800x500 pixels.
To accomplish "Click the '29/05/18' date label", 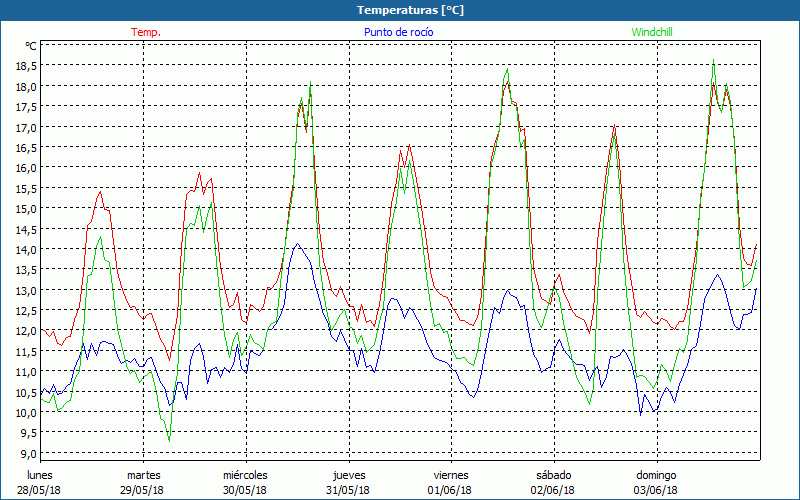I will coord(142,490).
